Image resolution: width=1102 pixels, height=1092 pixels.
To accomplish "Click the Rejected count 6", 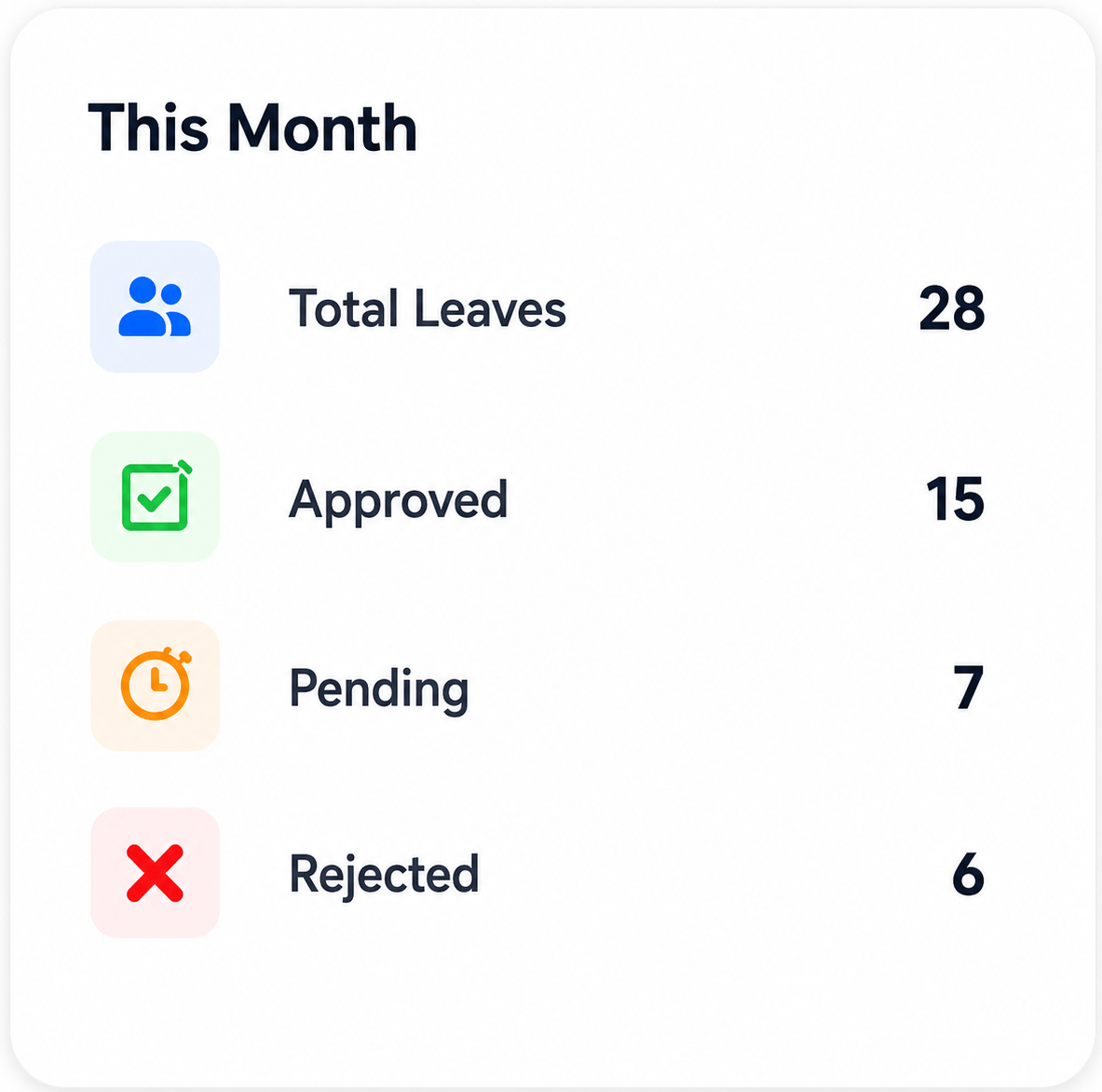I will (x=969, y=874).
